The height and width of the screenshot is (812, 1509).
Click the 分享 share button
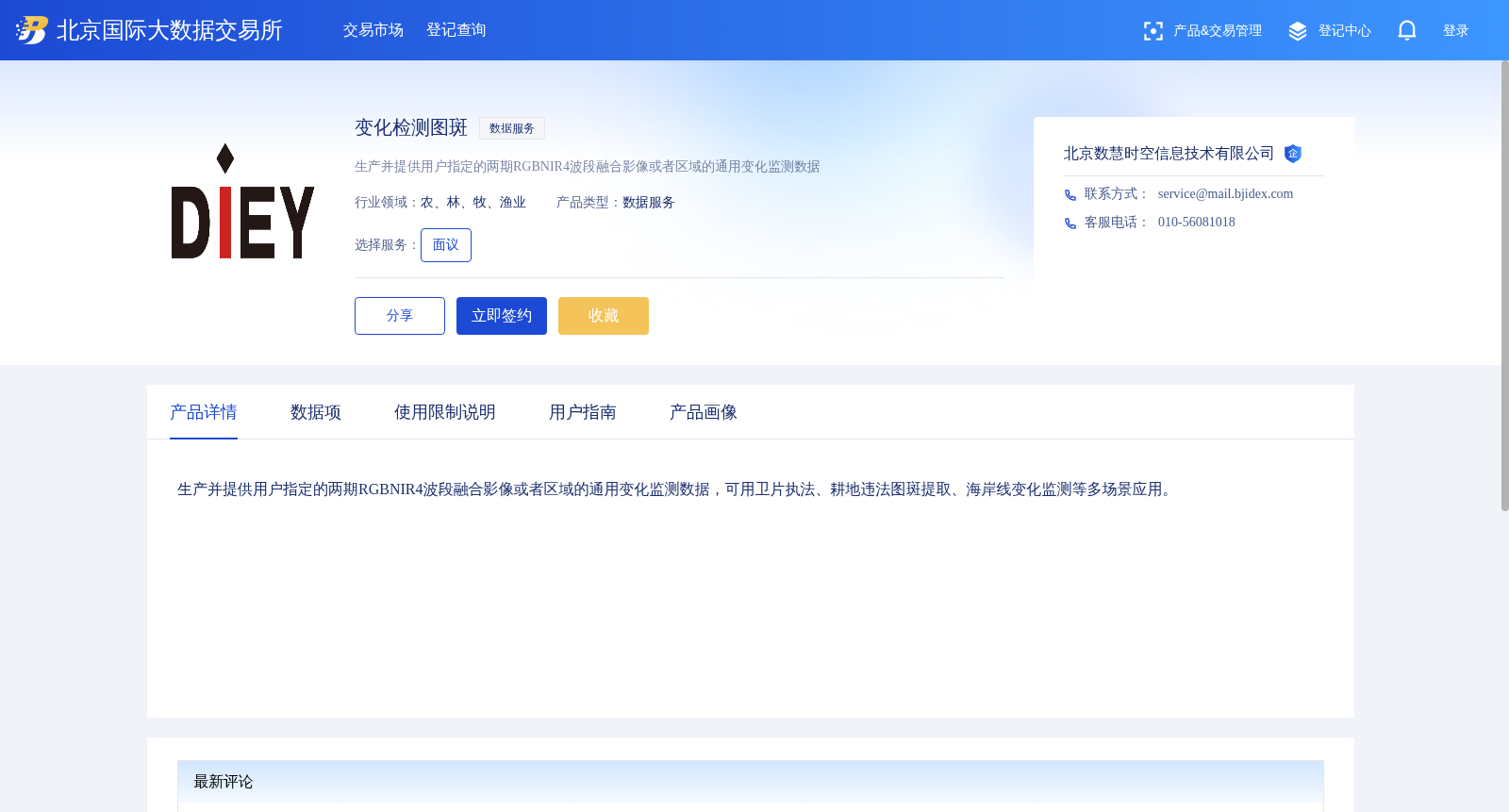pos(400,316)
